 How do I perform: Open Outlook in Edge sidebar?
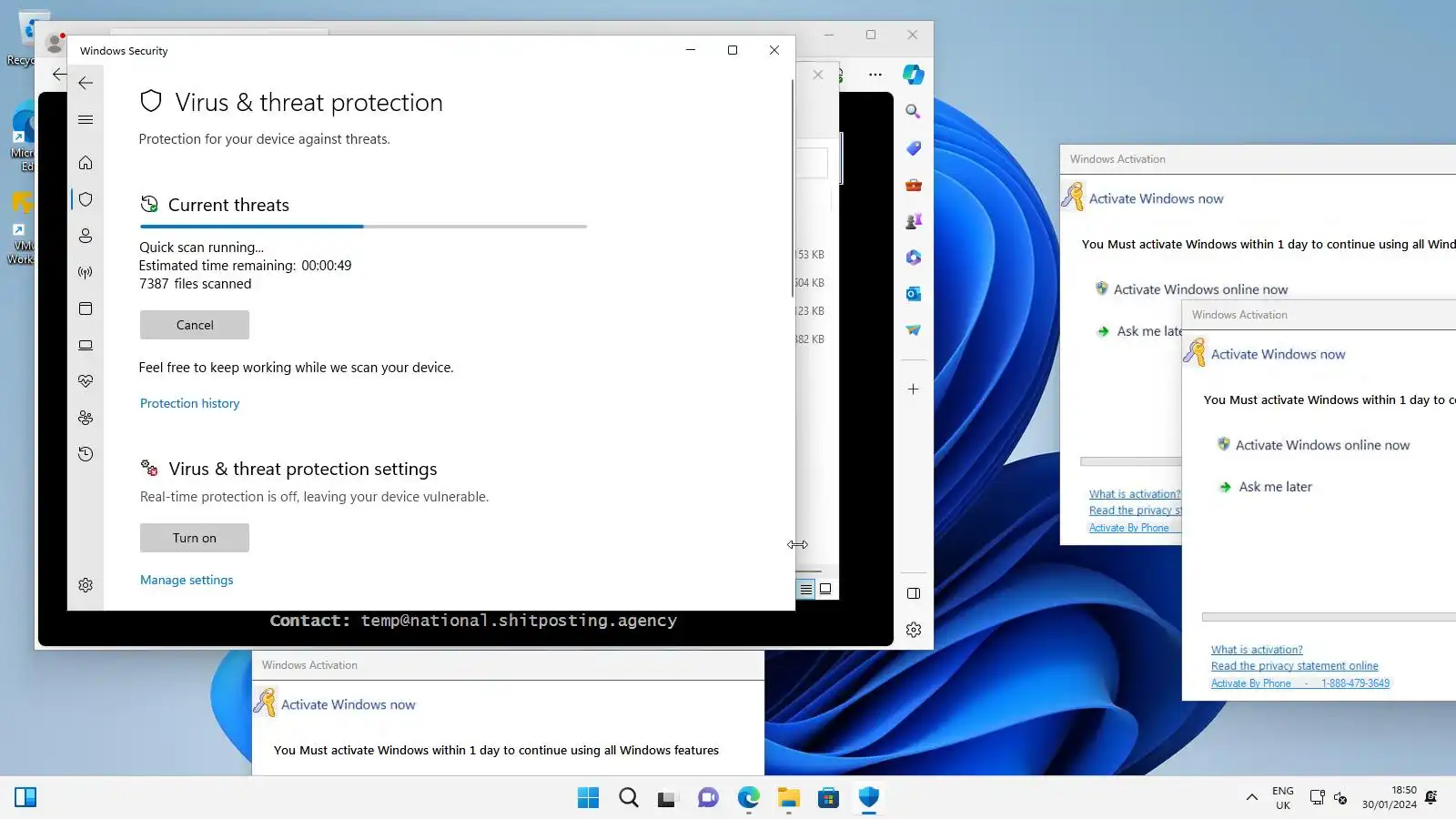(914, 294)
